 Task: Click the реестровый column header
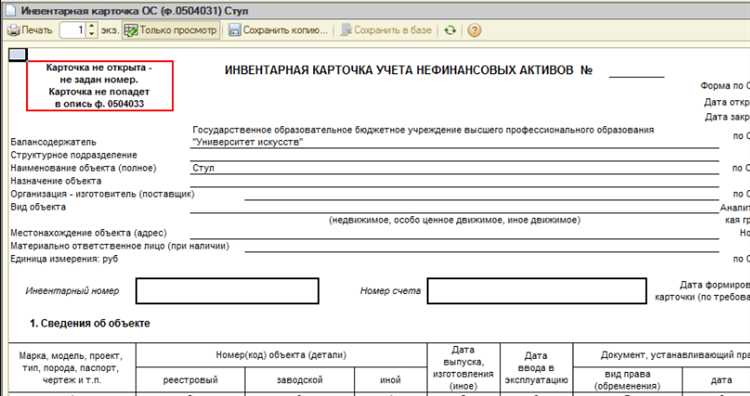[190, 380]
